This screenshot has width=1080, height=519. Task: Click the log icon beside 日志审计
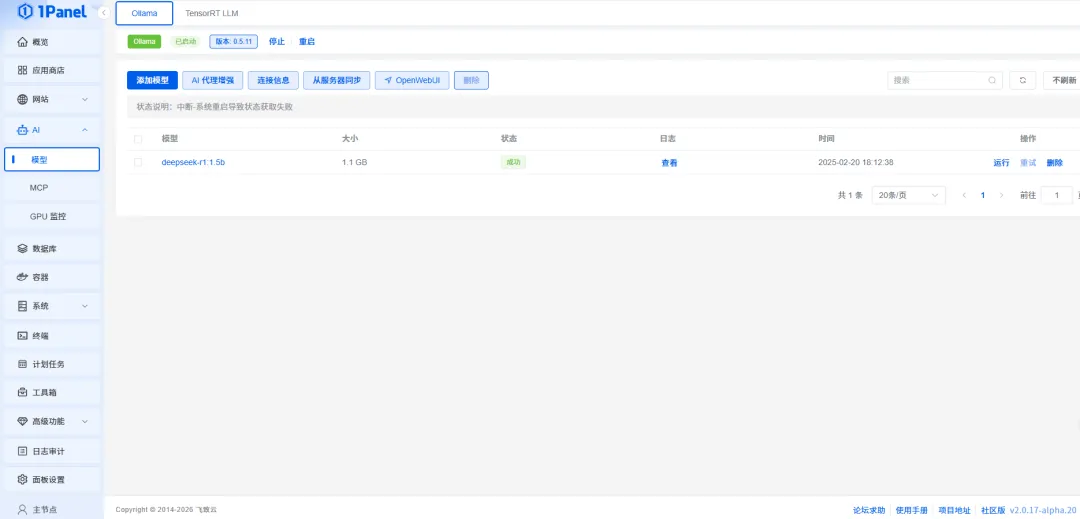click(x=22, y=451)
